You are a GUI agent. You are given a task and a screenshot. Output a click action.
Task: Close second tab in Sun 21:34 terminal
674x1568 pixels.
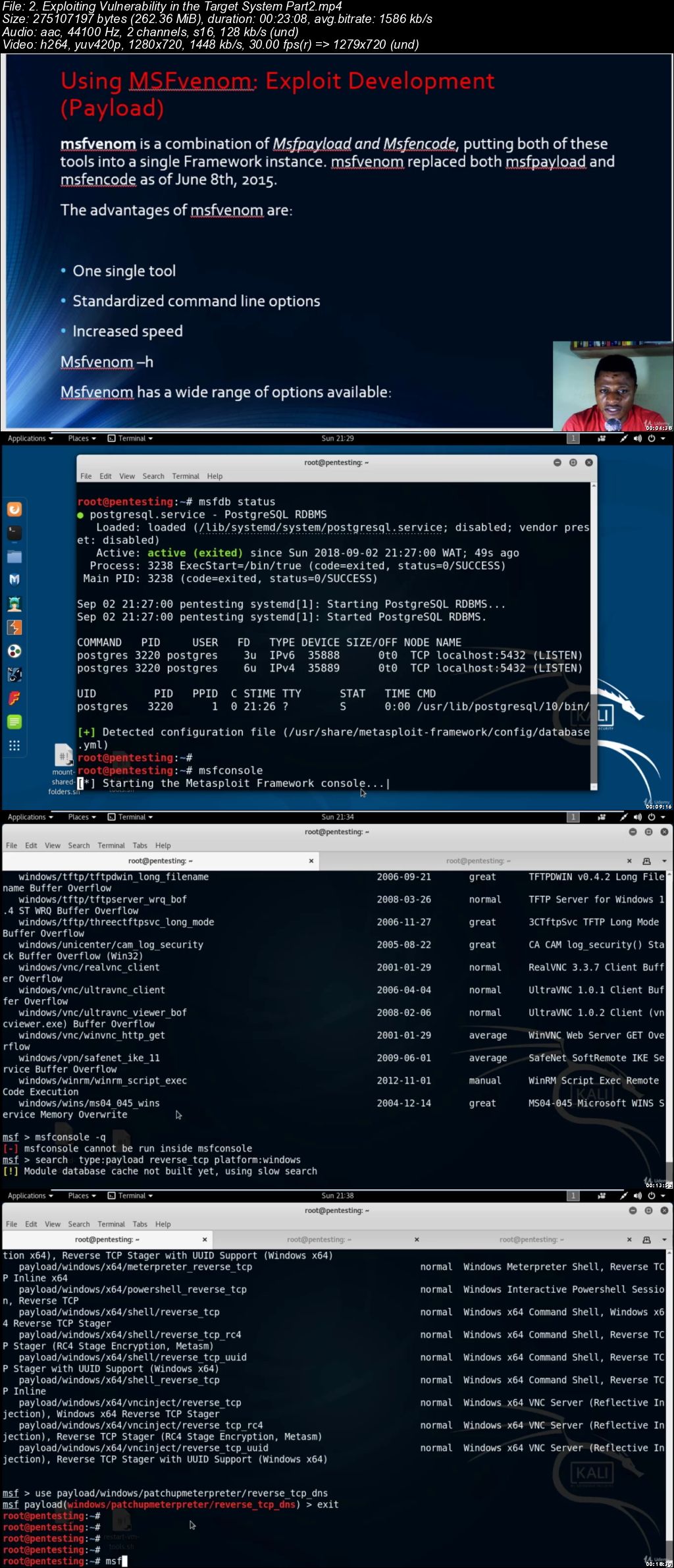[629, 861]
